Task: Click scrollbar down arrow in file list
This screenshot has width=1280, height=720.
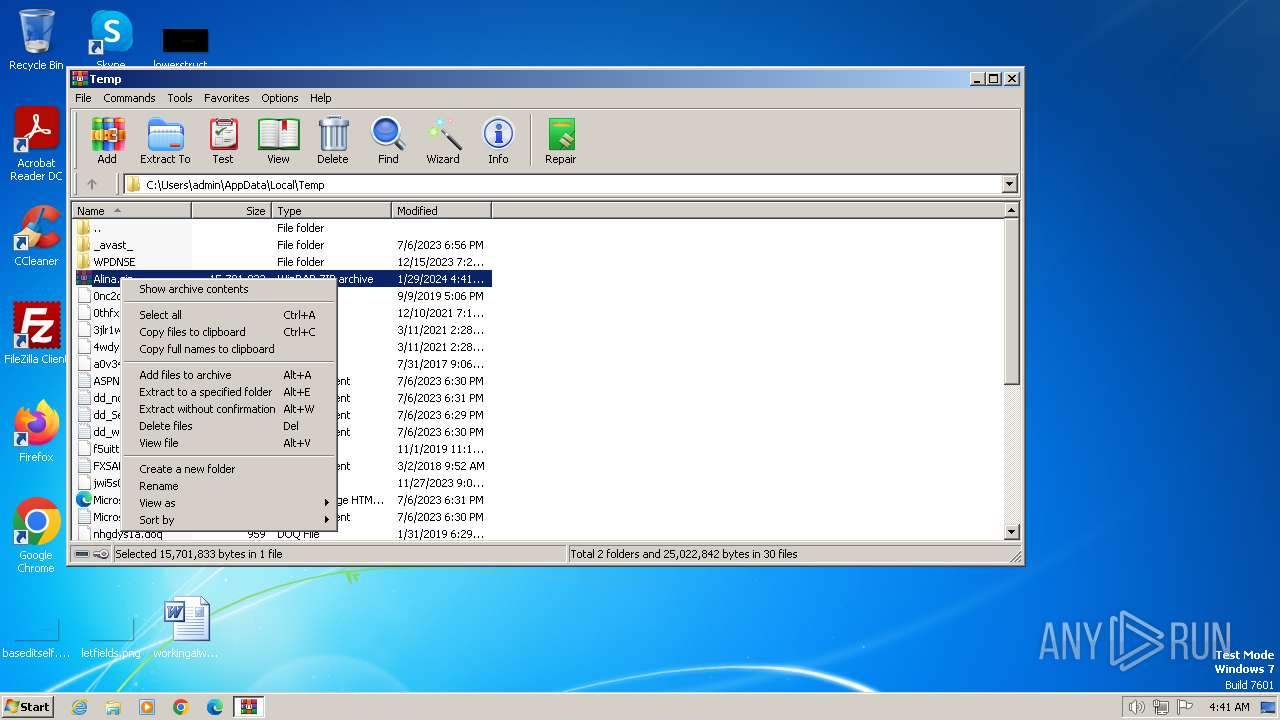Action: click(x=1011, y=533)
